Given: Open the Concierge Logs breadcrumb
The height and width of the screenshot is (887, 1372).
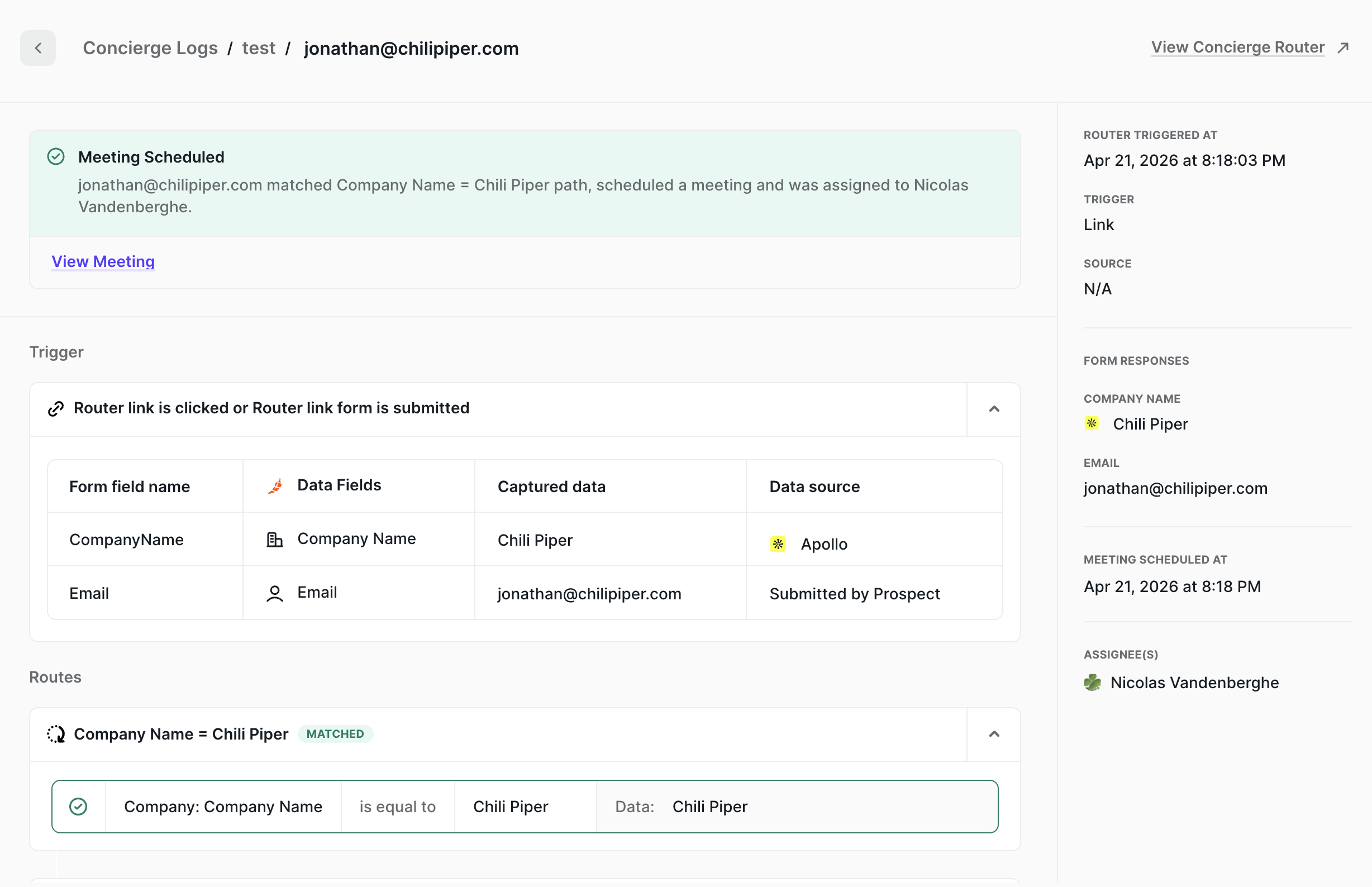Looking at the screenshot, I should [x=150, y=48].
